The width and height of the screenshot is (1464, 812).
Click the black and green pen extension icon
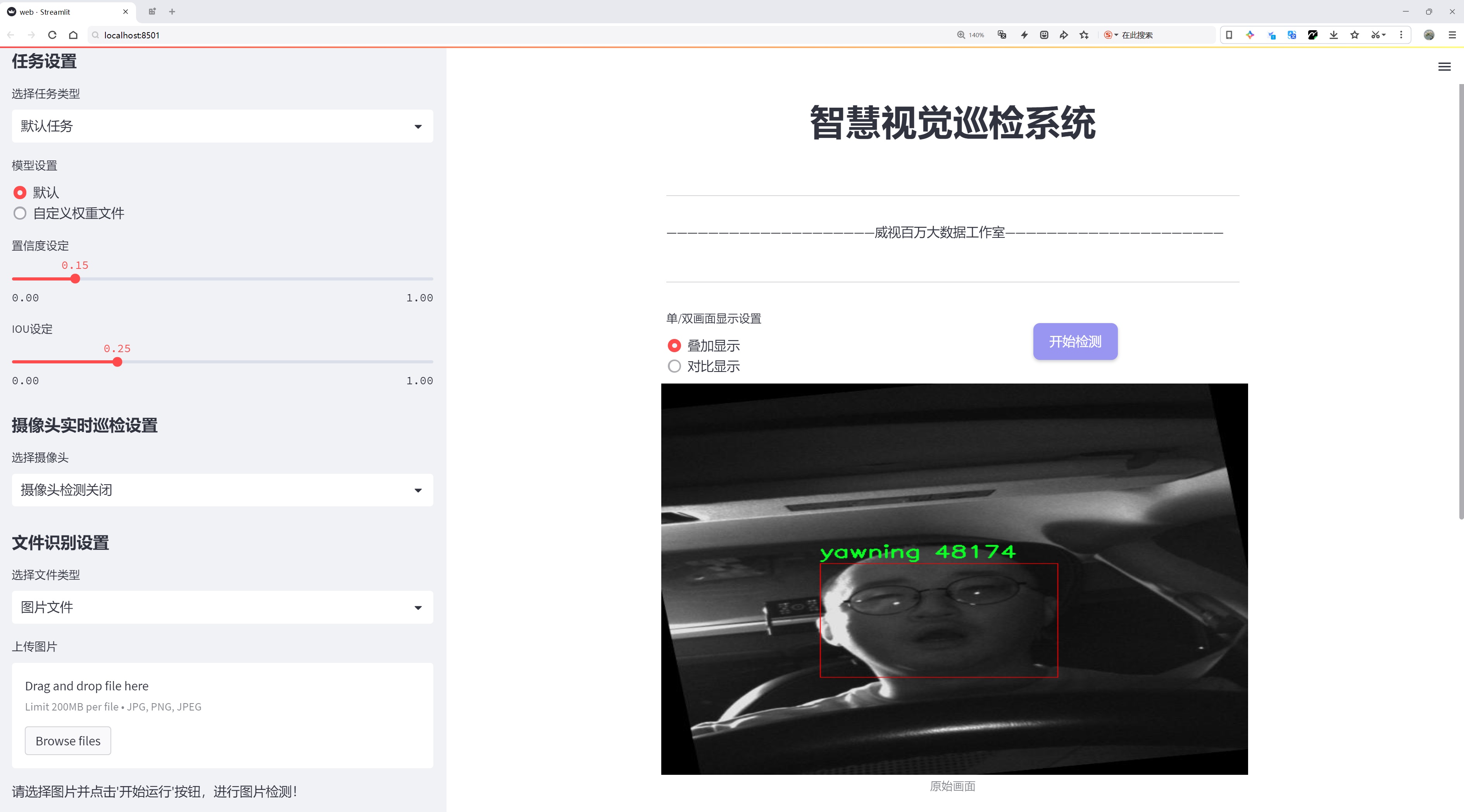pos(1313,34)
